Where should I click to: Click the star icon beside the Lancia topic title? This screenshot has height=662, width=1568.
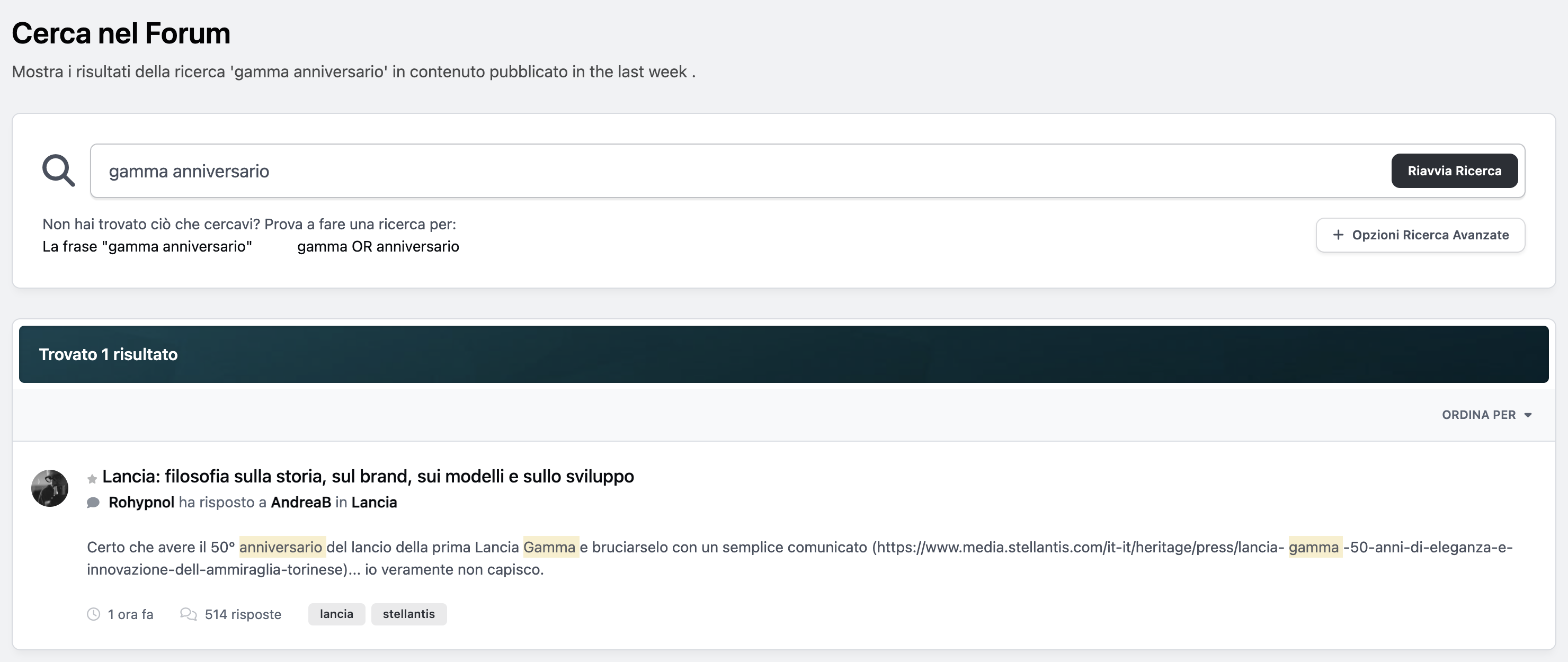click(92, 479)
